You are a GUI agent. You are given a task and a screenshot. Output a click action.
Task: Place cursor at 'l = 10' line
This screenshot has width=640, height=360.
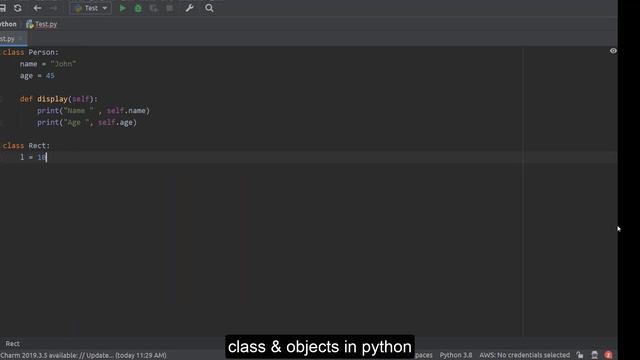33,158
